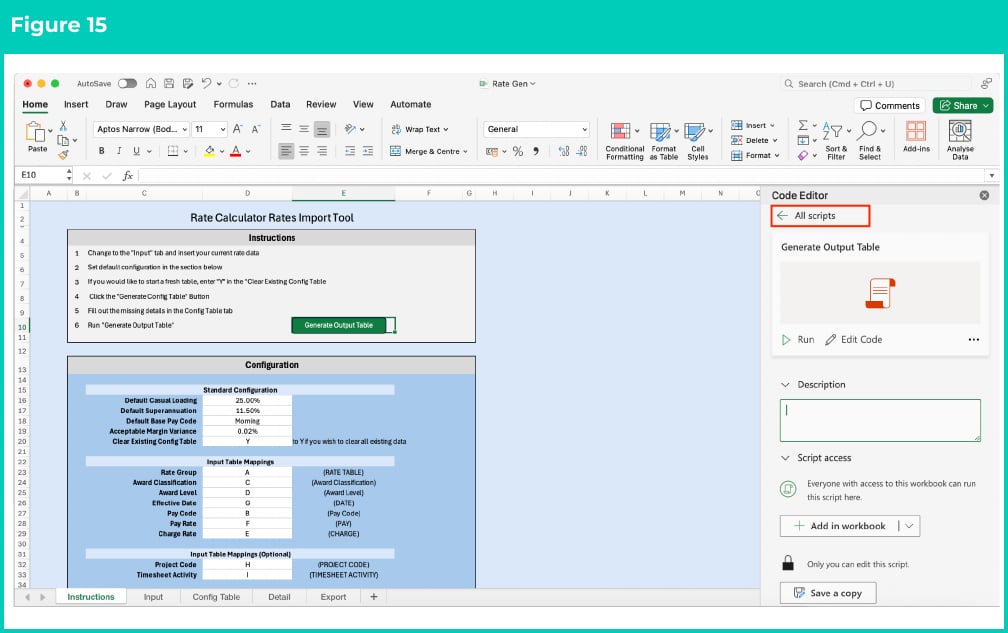Screen dimensions: 1008x633
Task: Apply percent style format
Action: coord(518,152)
